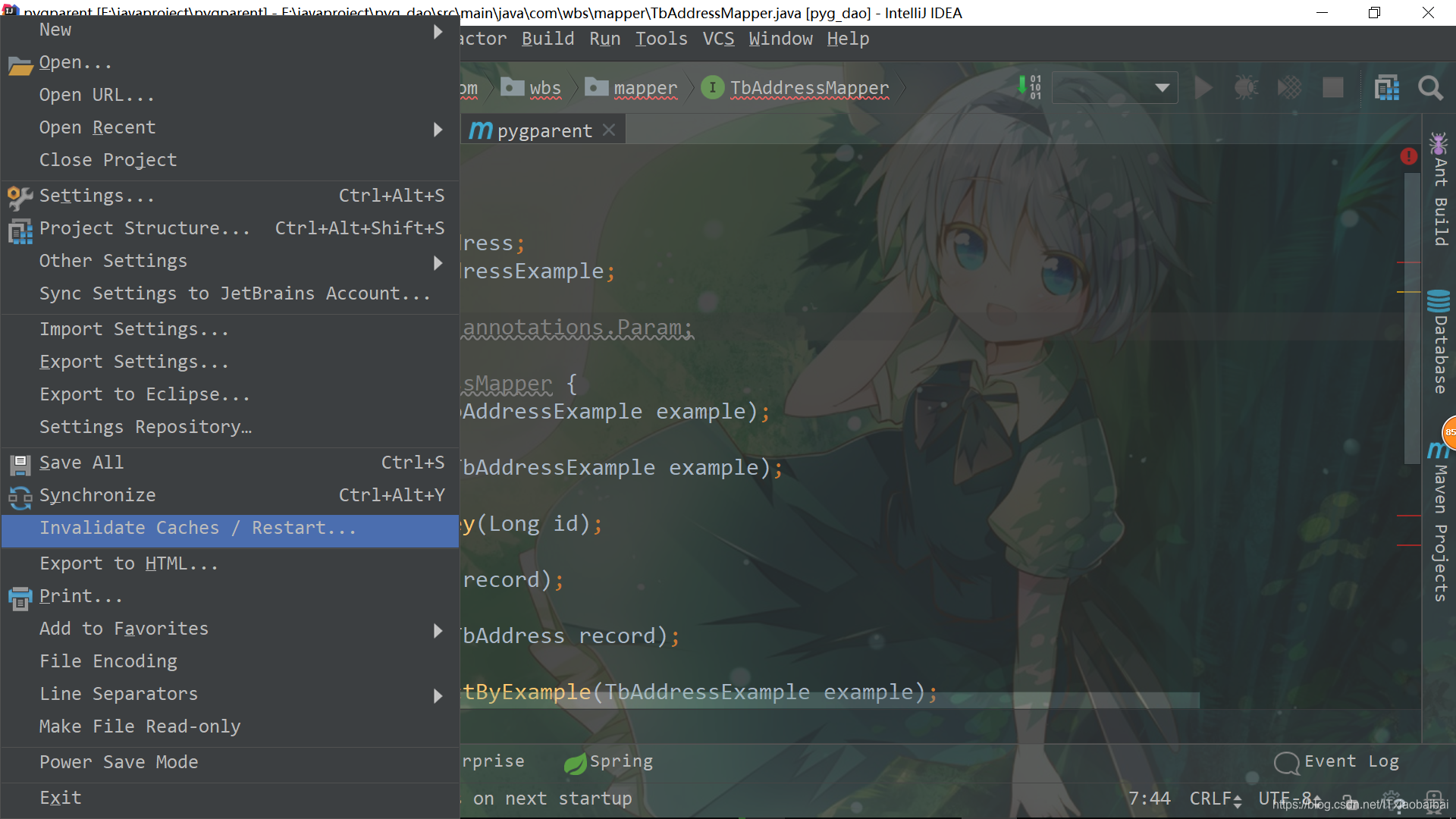1456x819 pixels.
Task: Open Settings... from File menu
Action: tap(230, 196)
